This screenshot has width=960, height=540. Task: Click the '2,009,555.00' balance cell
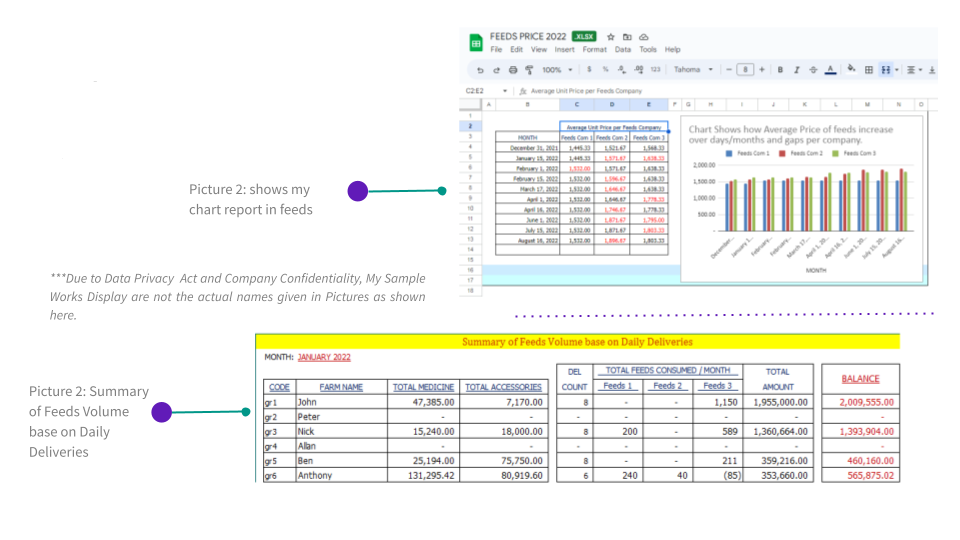click(x=860, y=402)
